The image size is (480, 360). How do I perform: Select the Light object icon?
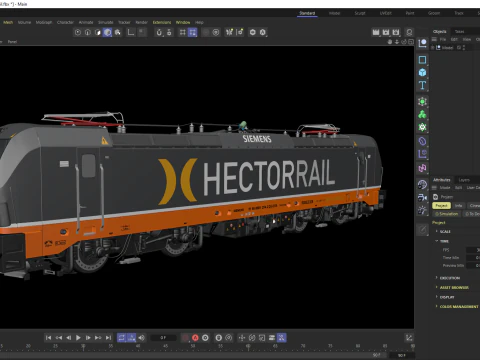422,210
